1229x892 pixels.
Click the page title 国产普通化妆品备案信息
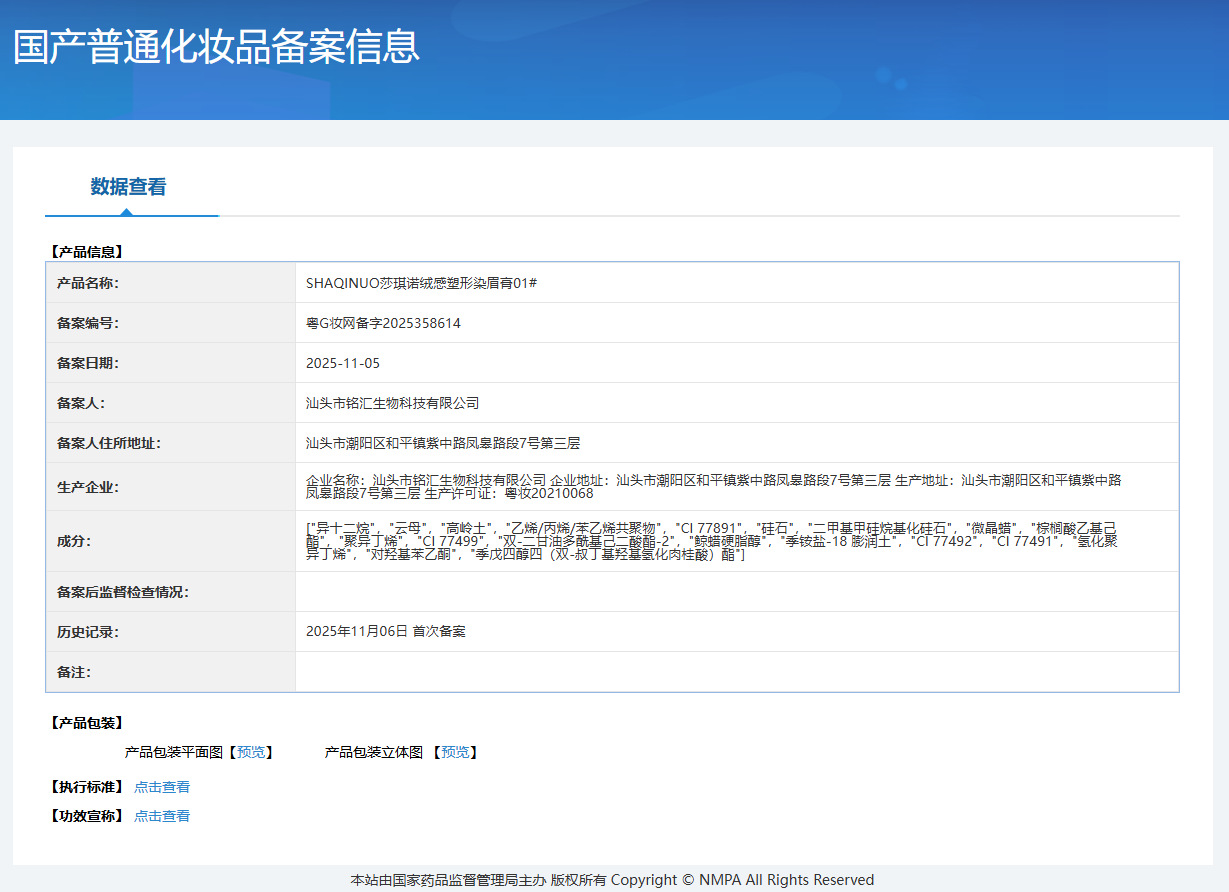coord(216,47)
